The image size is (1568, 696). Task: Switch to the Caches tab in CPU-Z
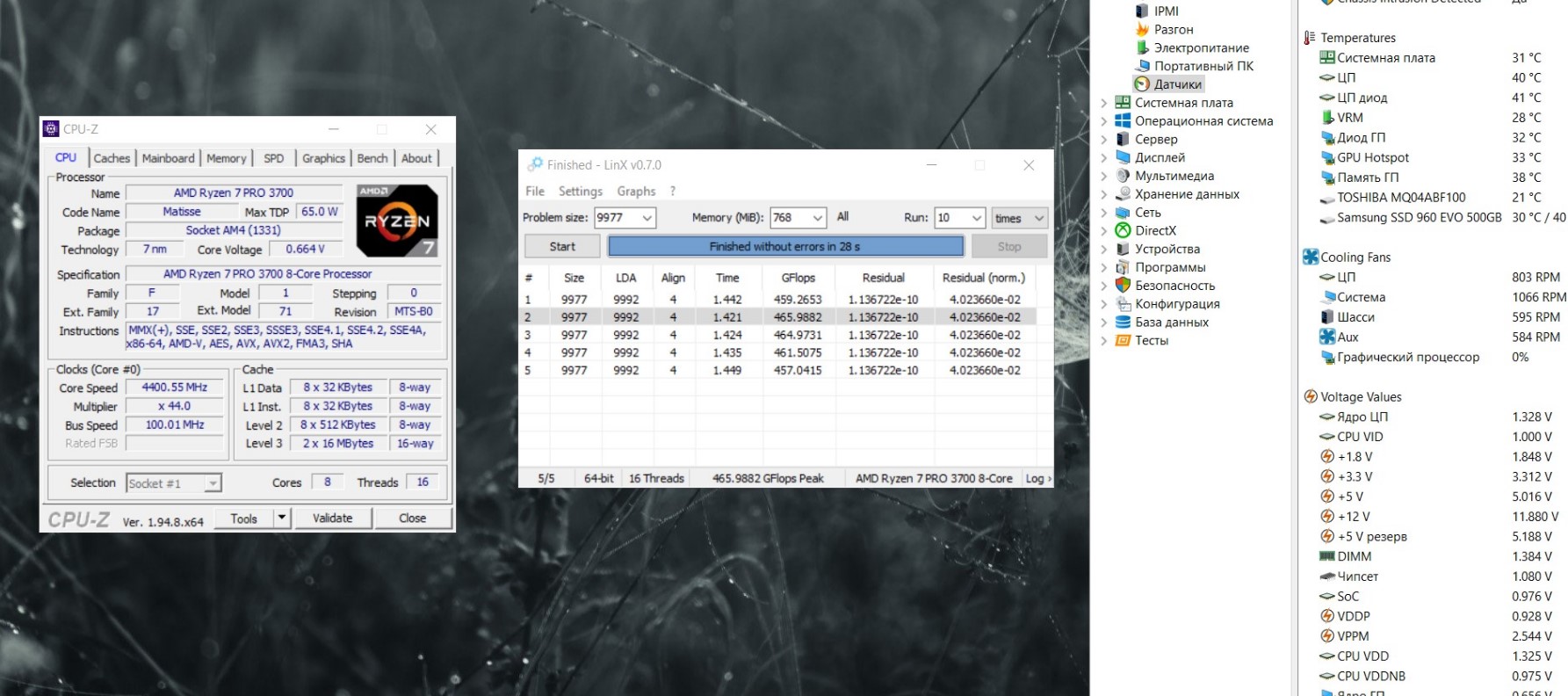click(x=112, y=158)
